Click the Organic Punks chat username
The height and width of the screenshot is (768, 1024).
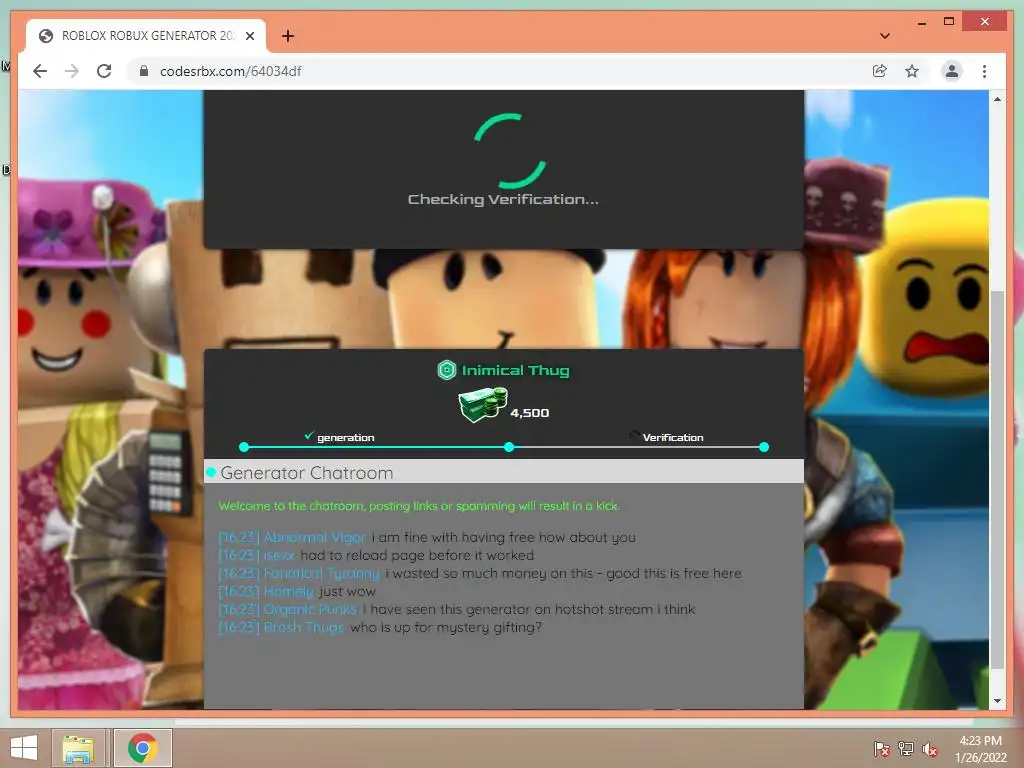click(x=310, y=609)
